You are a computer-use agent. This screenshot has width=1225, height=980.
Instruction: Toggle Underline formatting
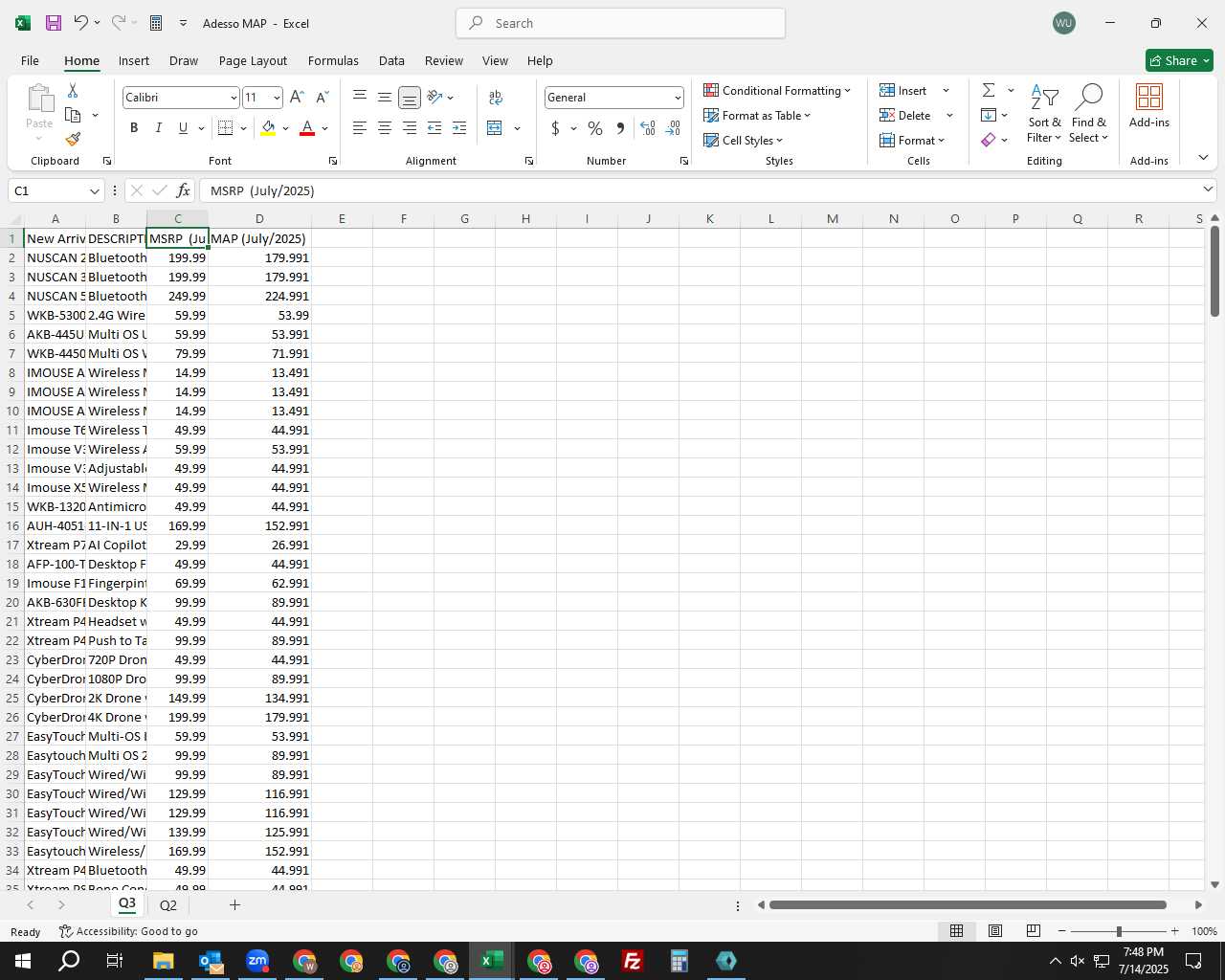point(183,128)
